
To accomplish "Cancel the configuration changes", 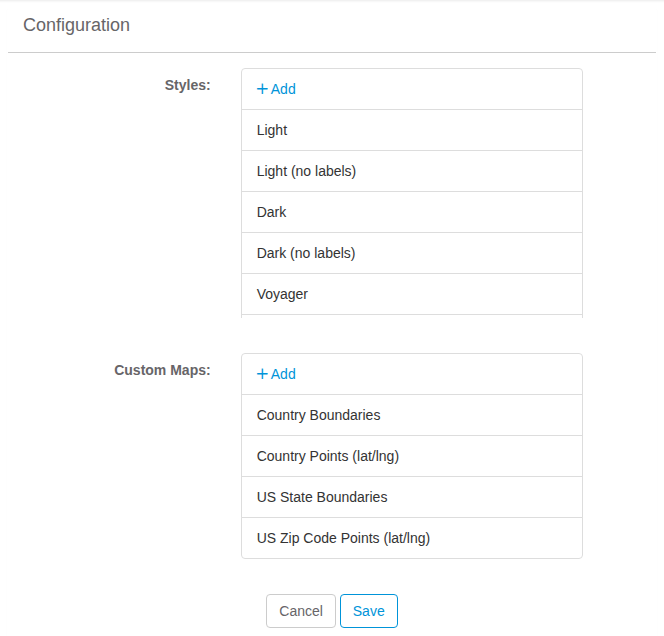I will pyautogui.click(x=301, y=611).
